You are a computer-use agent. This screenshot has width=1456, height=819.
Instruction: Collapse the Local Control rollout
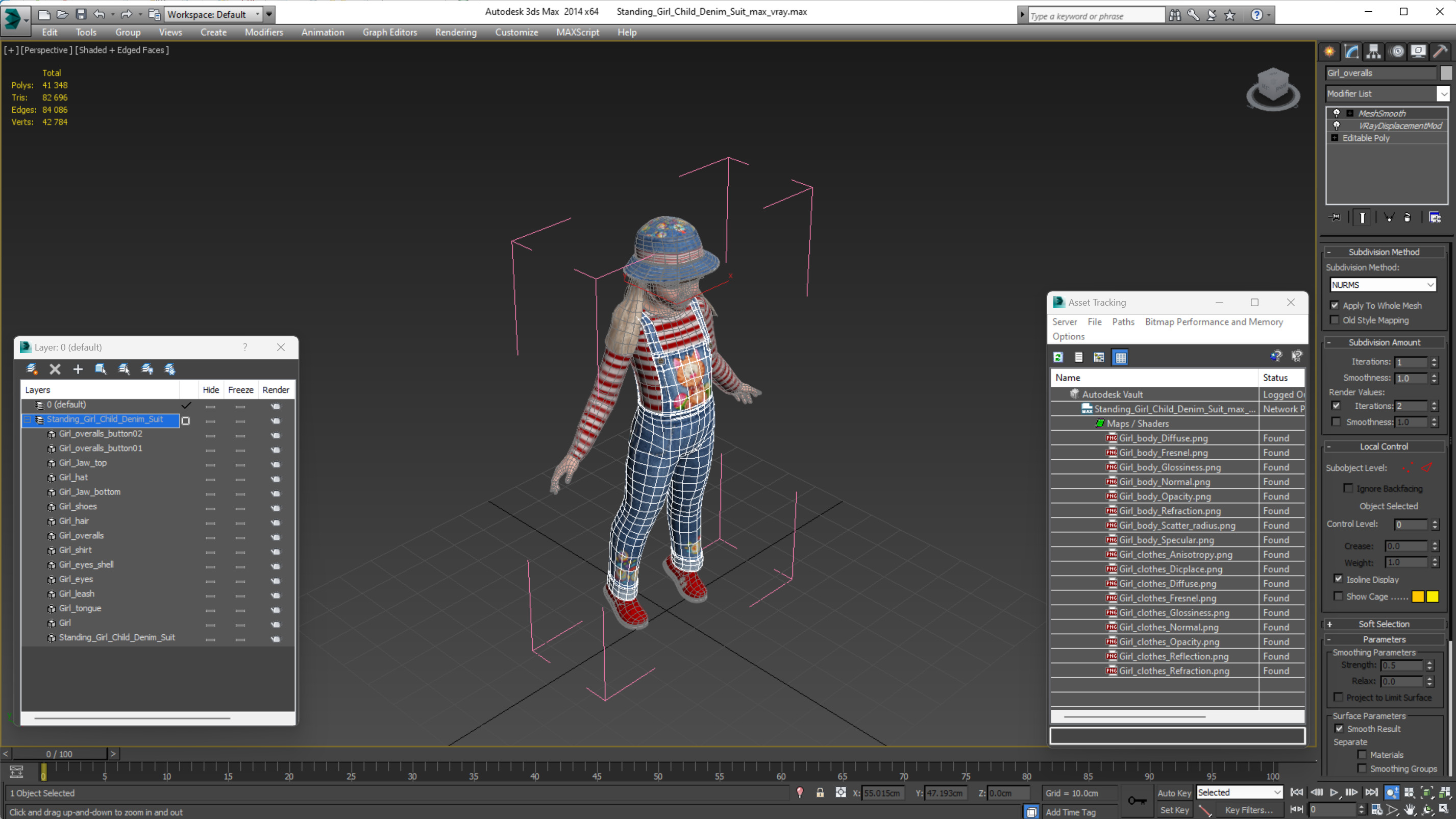click(1383, 446)
